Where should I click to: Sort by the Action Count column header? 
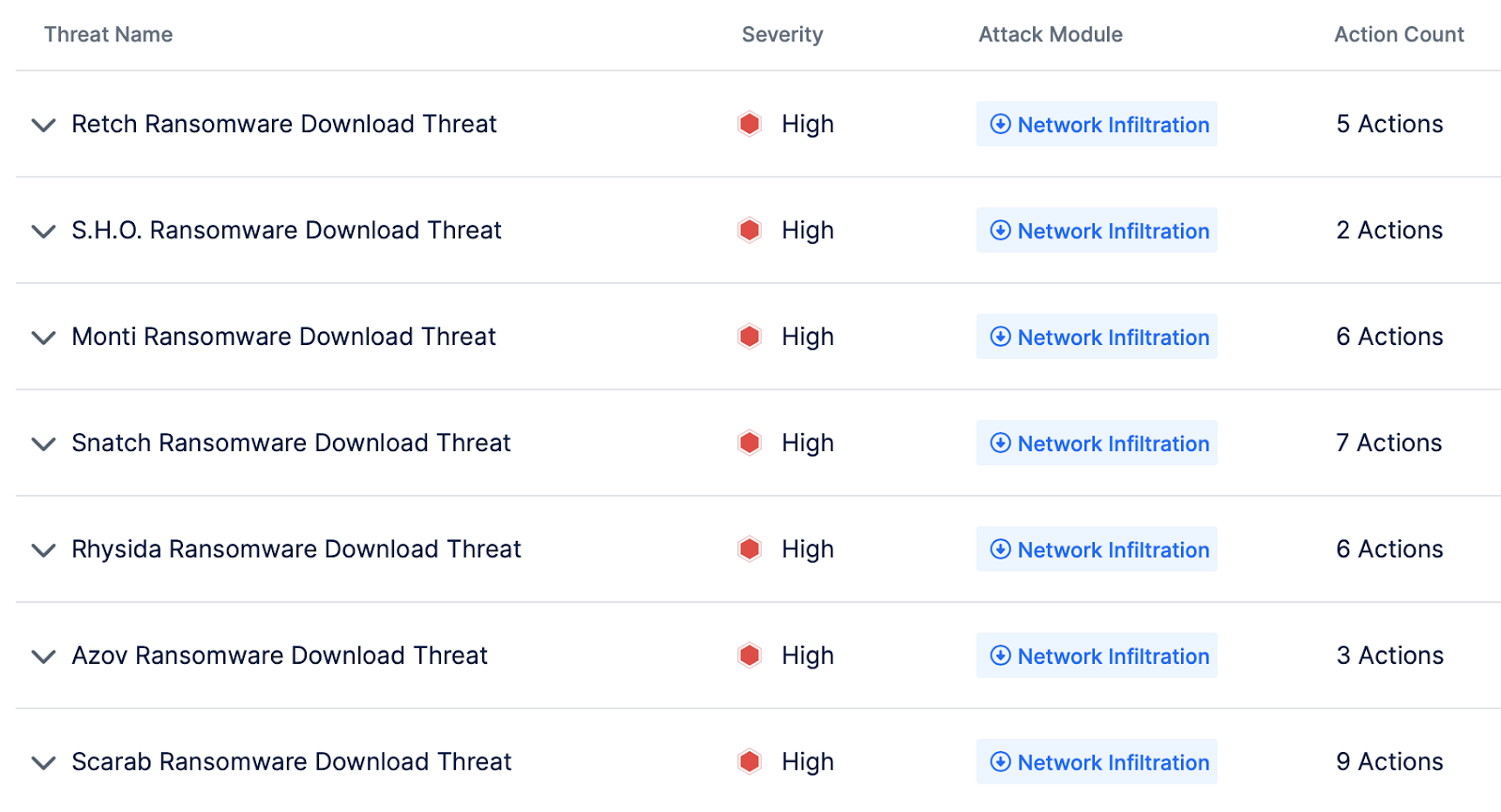click(1398, 35)
